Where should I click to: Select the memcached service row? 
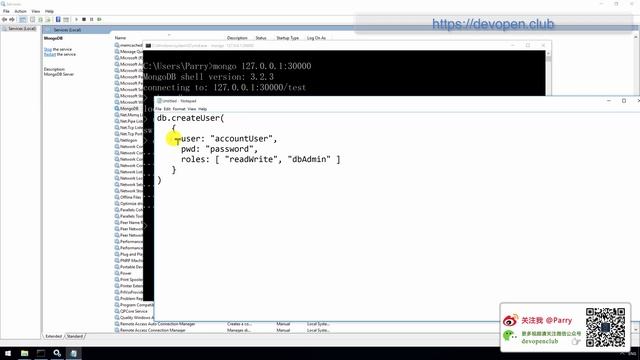pyautogui.click(x=129, y=45)
